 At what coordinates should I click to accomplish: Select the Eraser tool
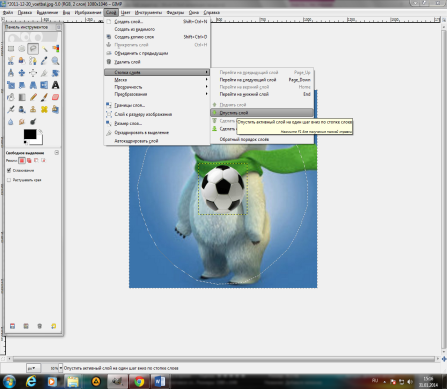(x=55, y=97)
